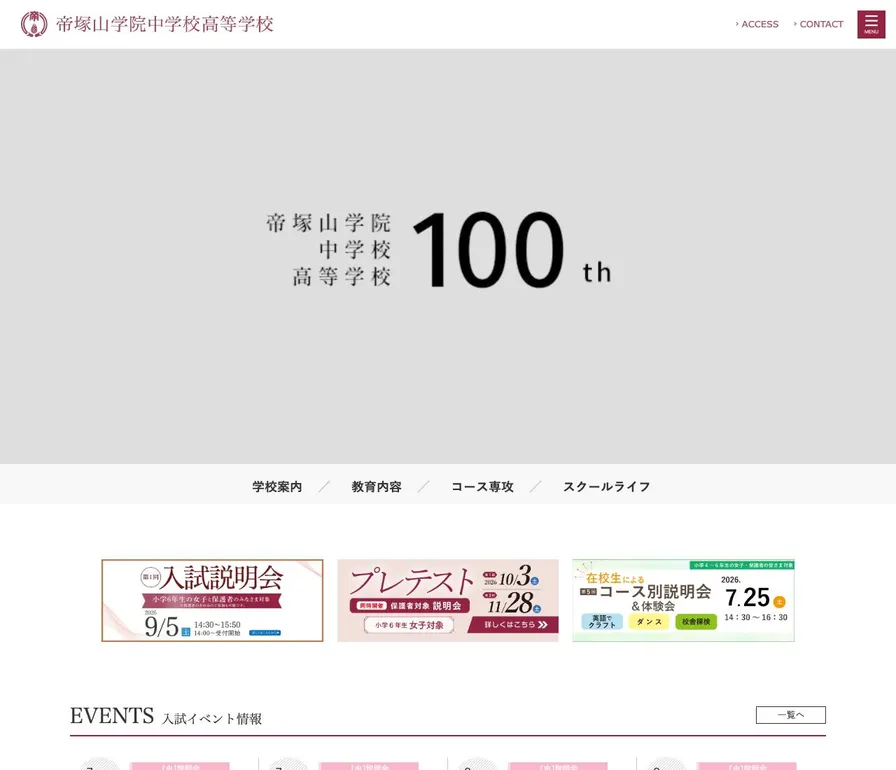896x770 pixels.
Task: Open the 学校案内 menu item
Action: pos(277,487)
